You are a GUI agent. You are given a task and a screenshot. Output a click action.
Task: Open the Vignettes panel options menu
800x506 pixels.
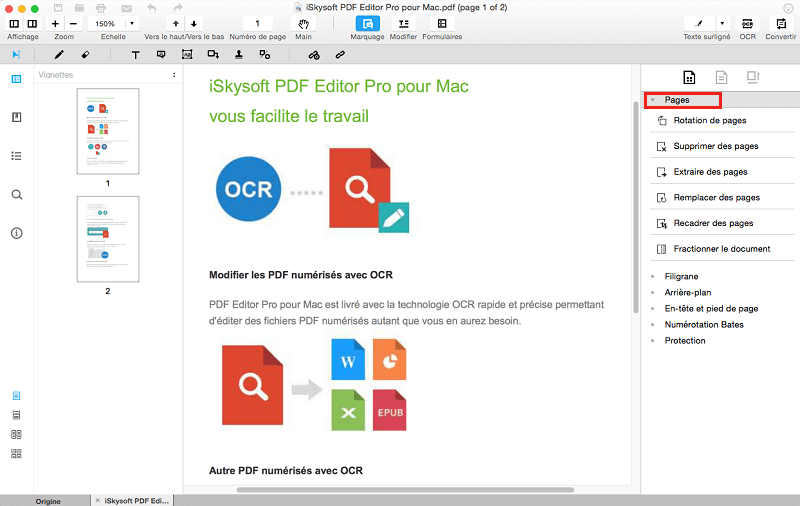click(x=174, y=74)
